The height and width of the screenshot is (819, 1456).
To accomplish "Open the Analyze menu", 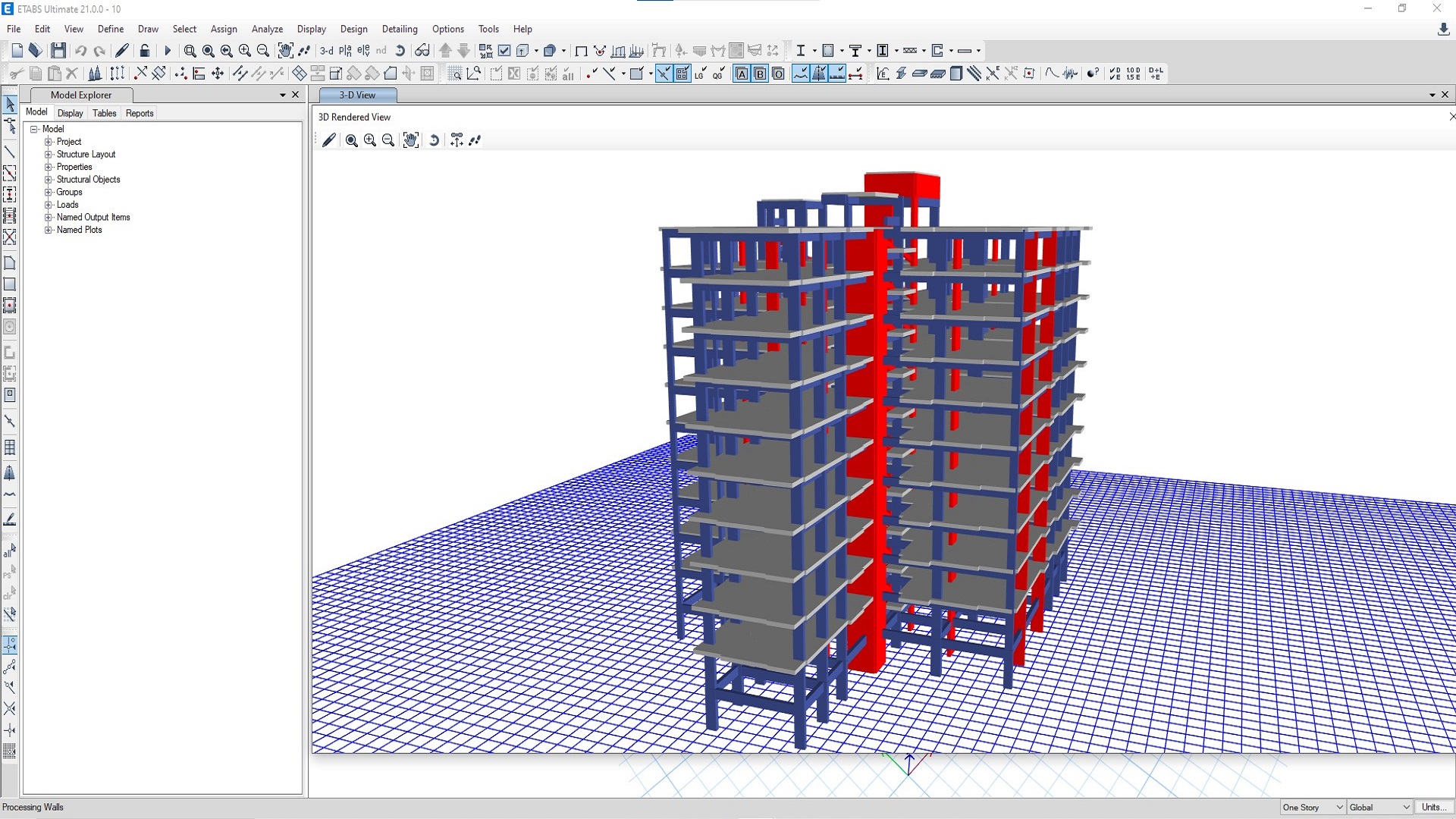I will (x=267, y=29).
